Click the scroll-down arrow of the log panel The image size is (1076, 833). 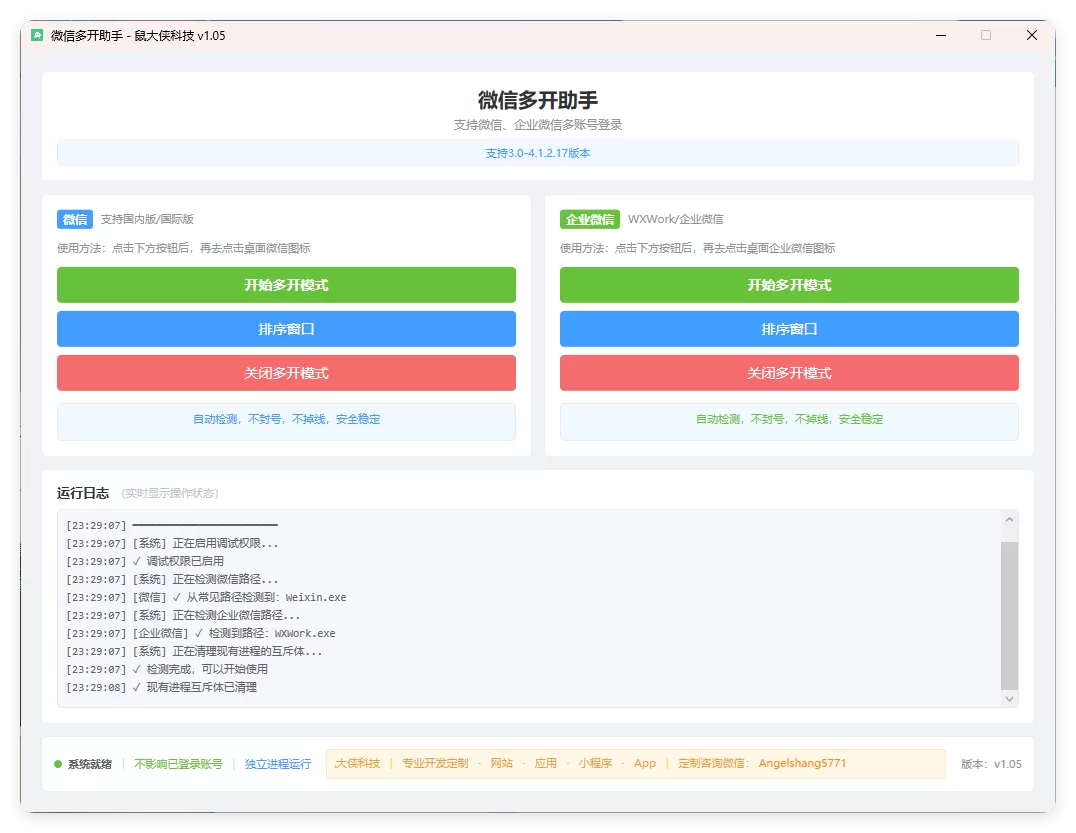[x=1009, y=698]
